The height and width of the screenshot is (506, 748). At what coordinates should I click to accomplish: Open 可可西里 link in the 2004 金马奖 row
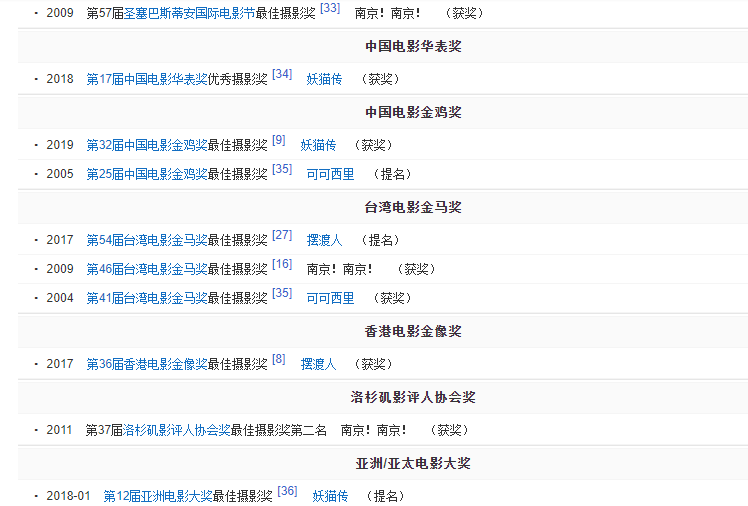pos(330,299)
